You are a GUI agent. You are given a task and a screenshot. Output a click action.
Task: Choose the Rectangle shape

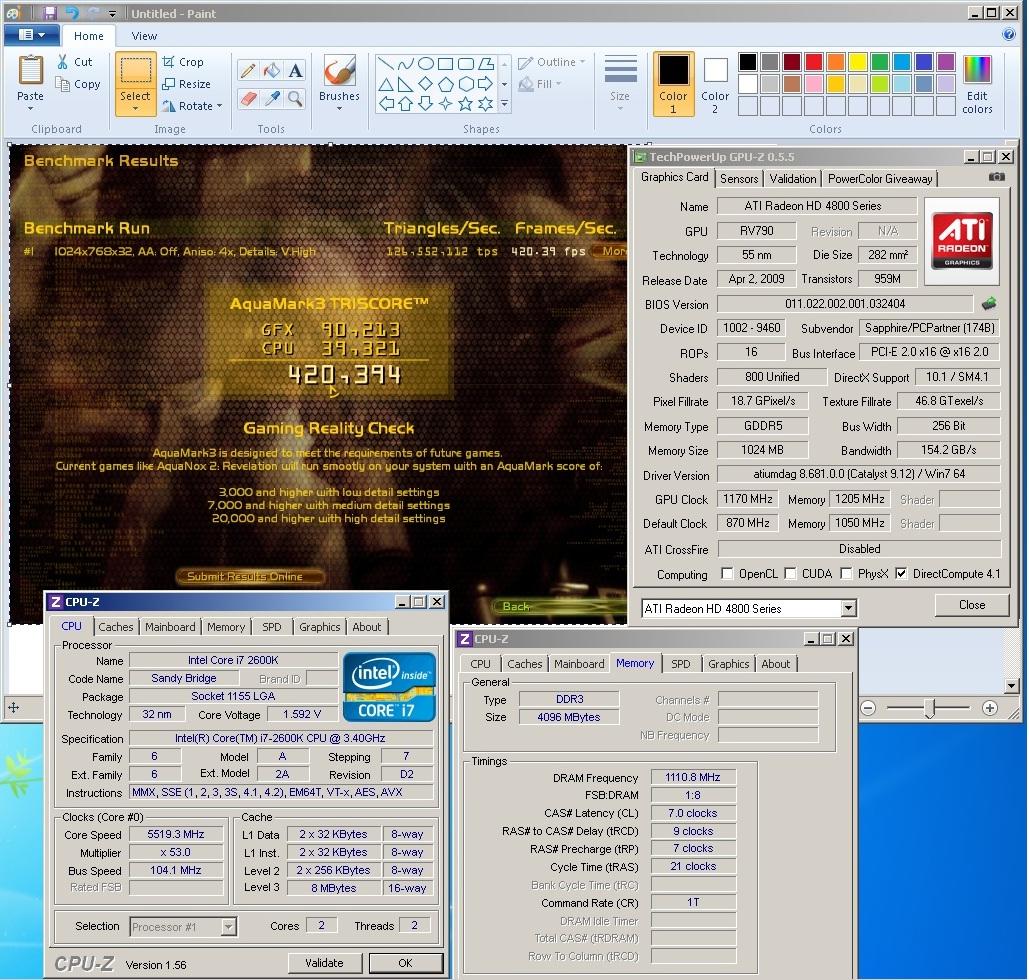click(x=446, y=64)
